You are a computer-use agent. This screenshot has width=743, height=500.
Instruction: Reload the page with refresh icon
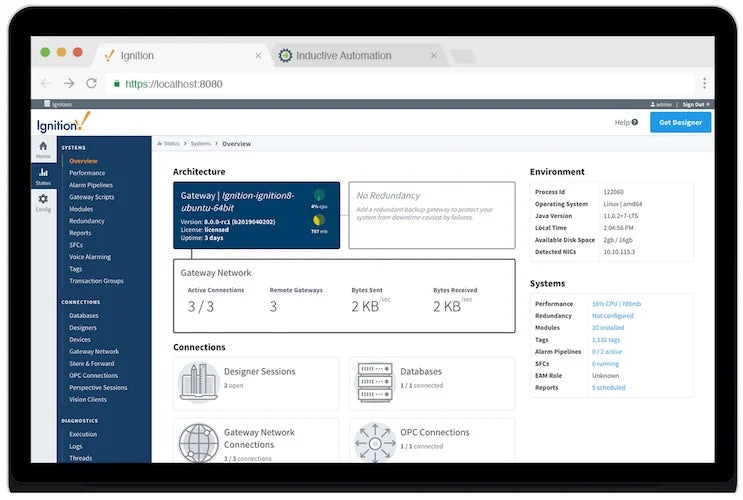click(91, 83)
